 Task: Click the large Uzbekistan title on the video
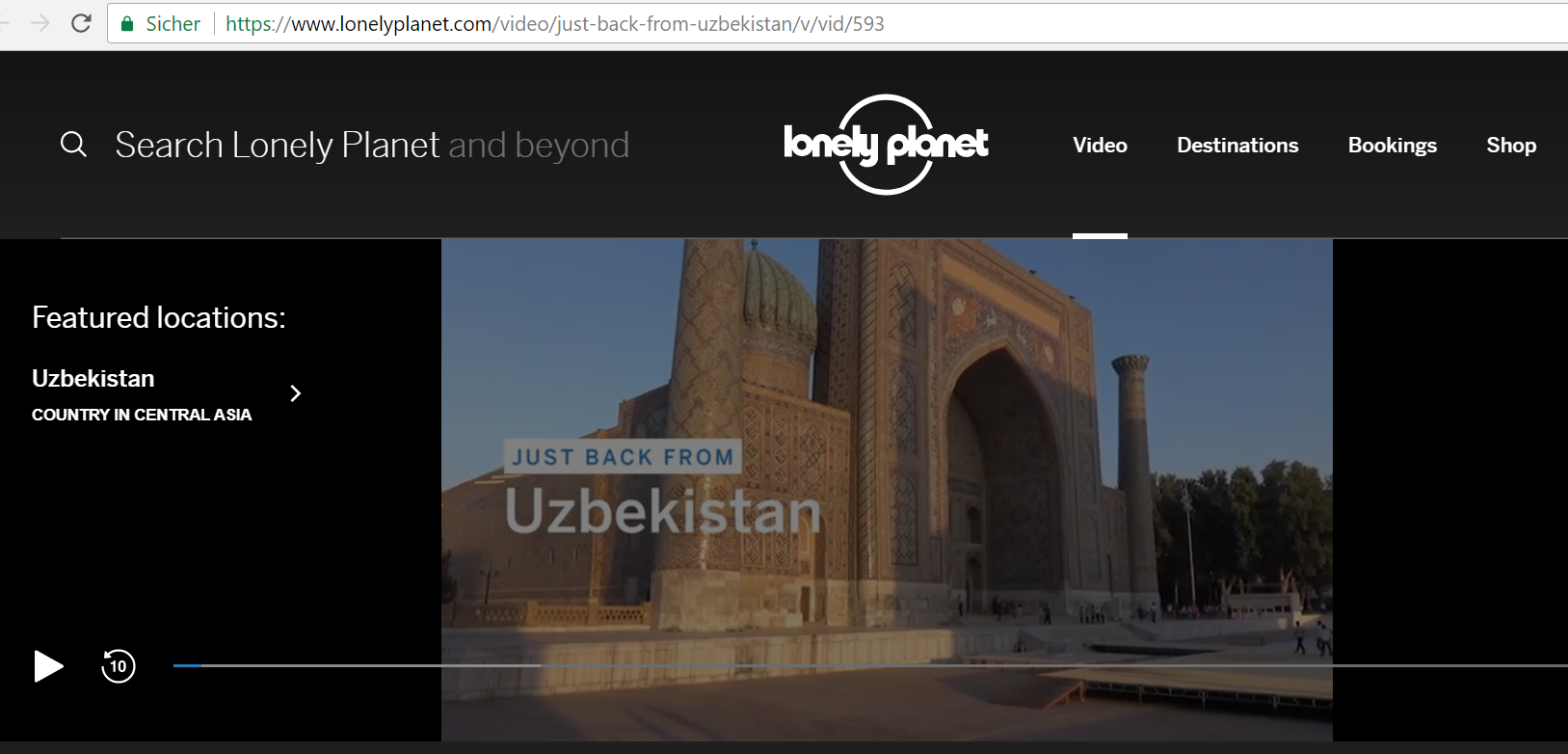point(663,511)
